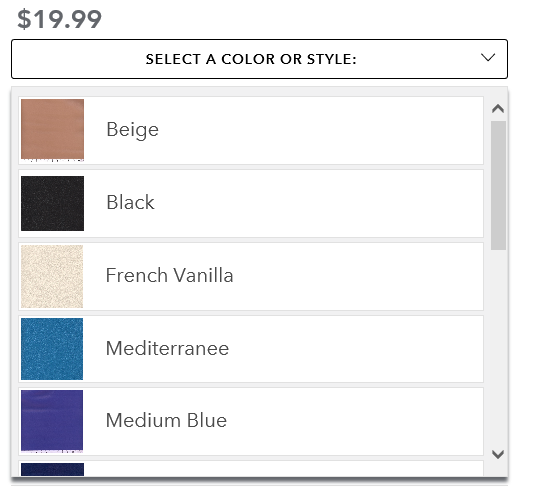This screenshot has width=533, height=494.
Task: Click empty area of the Medium Blue row
Action: [x=354, y=422]
